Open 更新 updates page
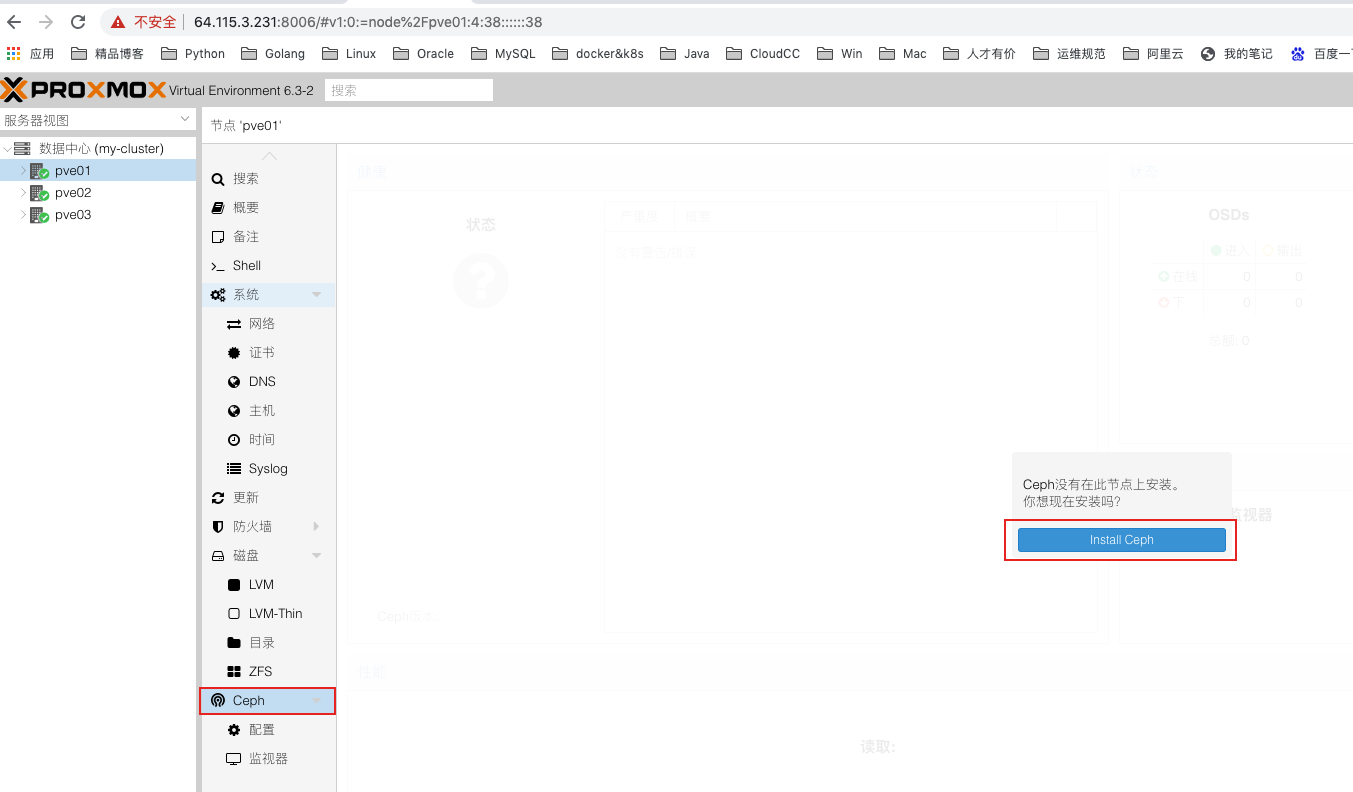Image resolution: width=1353 pixels, height=792 pixels. [268, 498]
